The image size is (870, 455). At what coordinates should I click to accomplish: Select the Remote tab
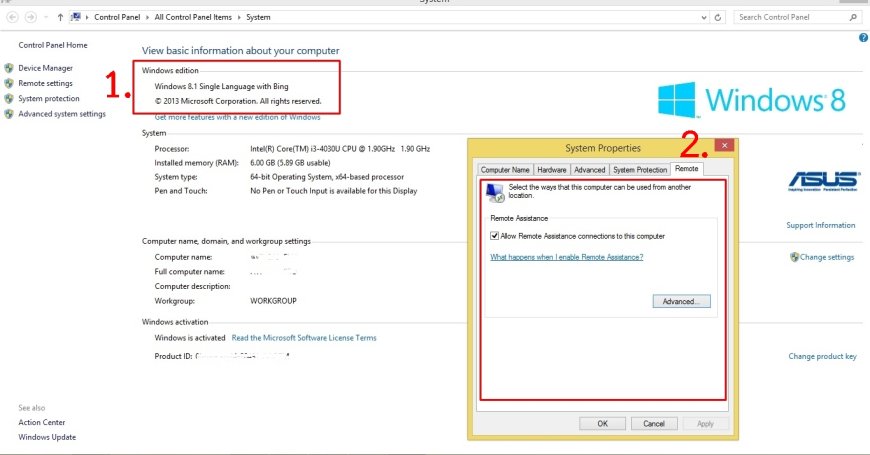686,169
